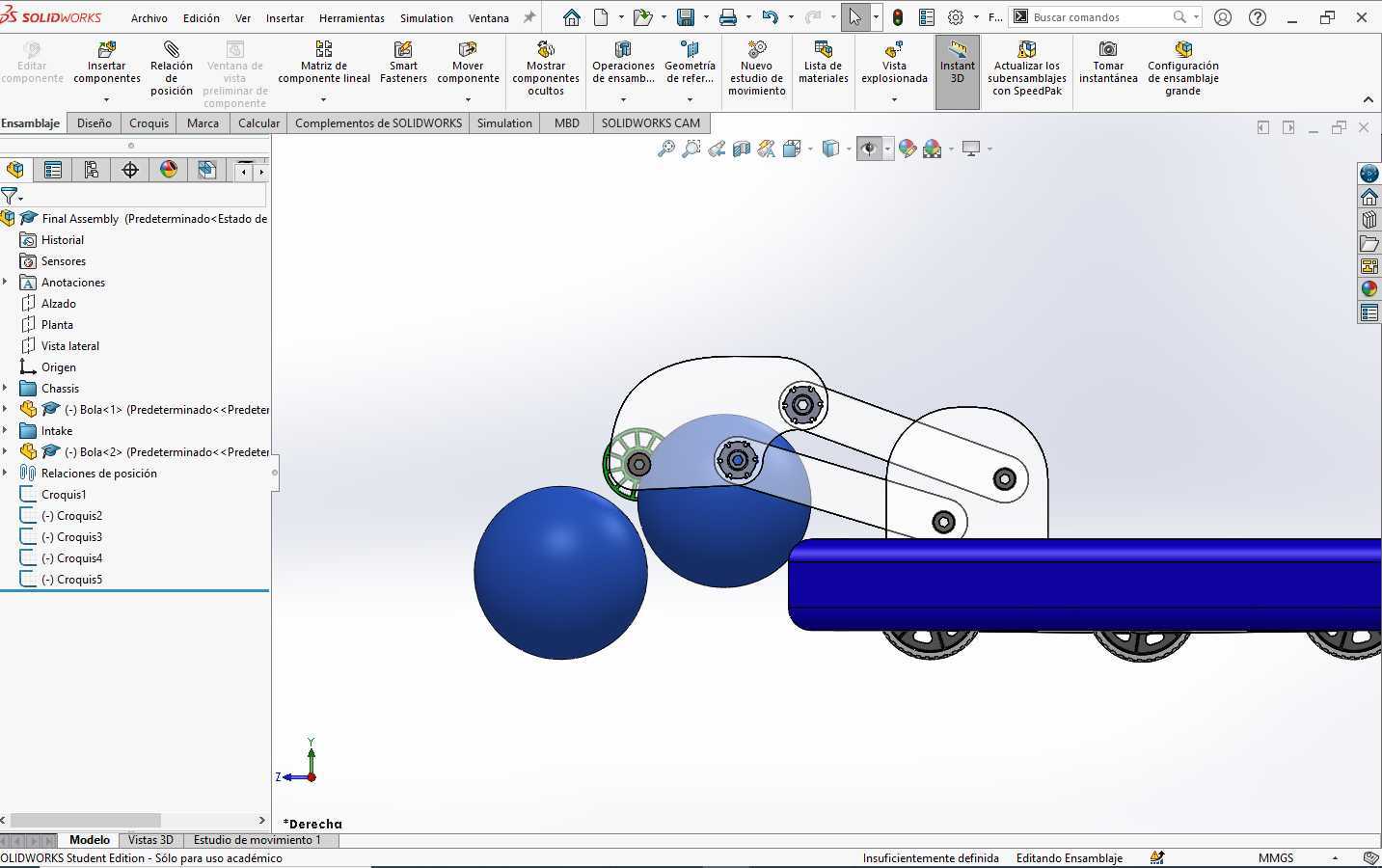Open the SOLIDWORKS Resources task pane icon
1382x868 pixels.
1369,197
